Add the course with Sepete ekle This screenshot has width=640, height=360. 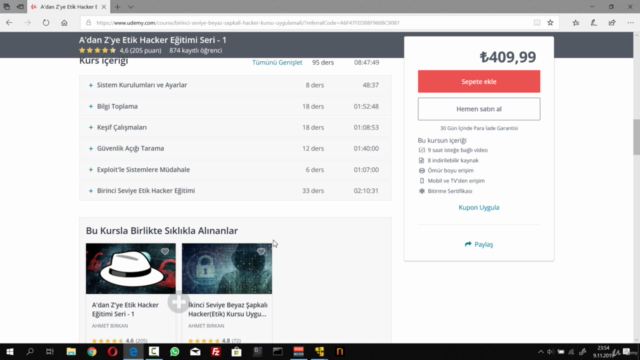[479, 81]
